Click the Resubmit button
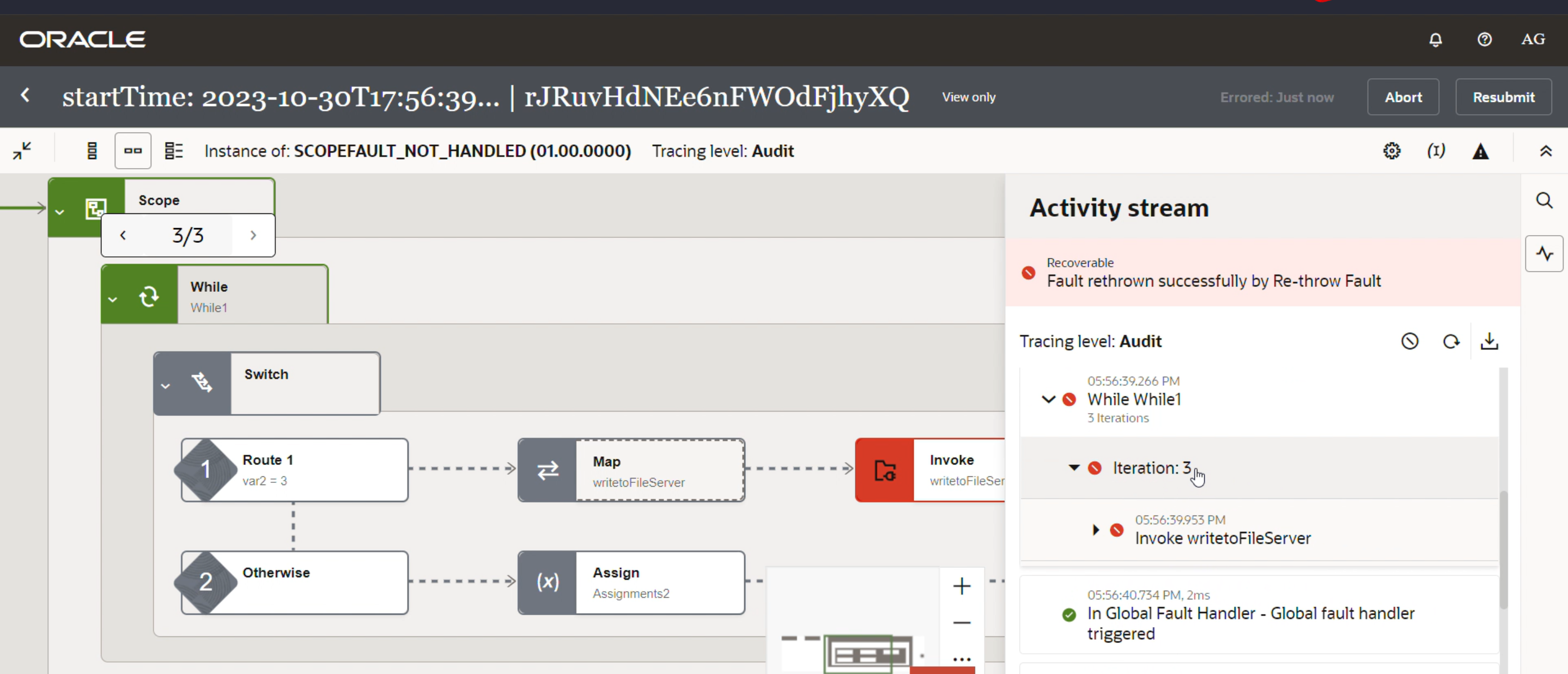Image resolution: width=1568 pixels, height=674 pixels. click(1504, 97)
